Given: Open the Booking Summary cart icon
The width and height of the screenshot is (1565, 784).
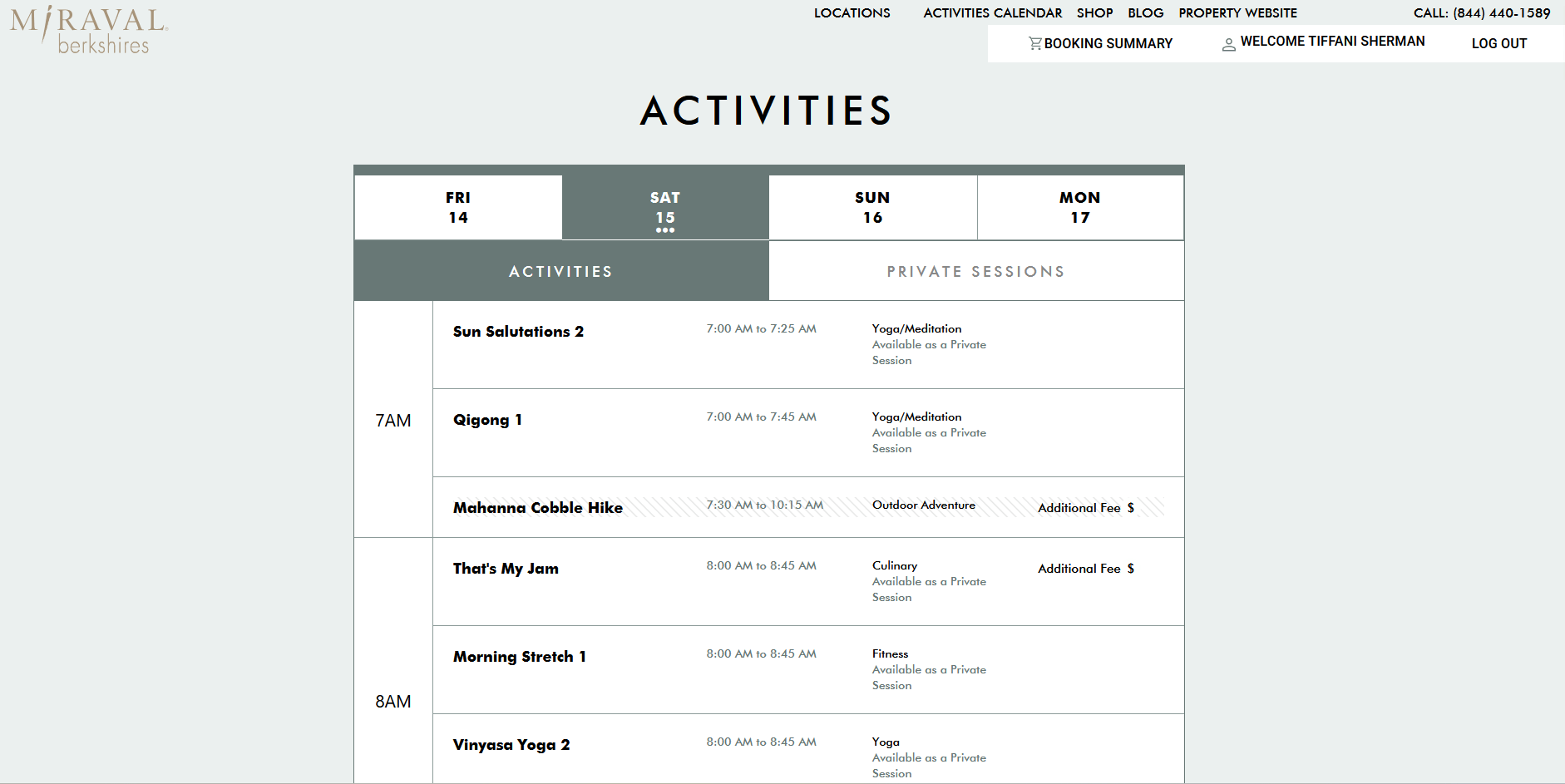Looking at the screenshot, I should click(x=1034, y=43).
